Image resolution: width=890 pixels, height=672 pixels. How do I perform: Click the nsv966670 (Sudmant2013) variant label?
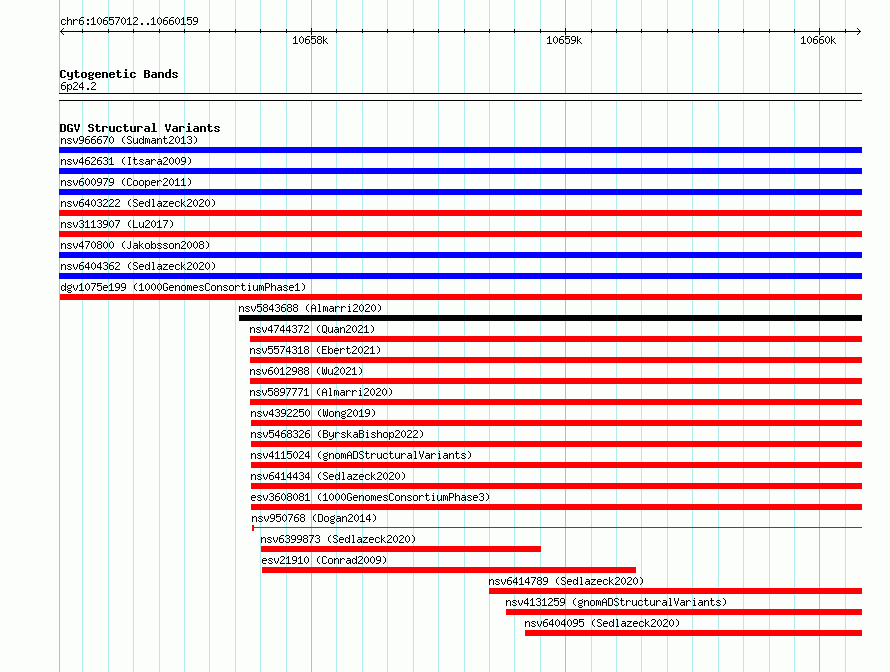[x=129, y=140]
